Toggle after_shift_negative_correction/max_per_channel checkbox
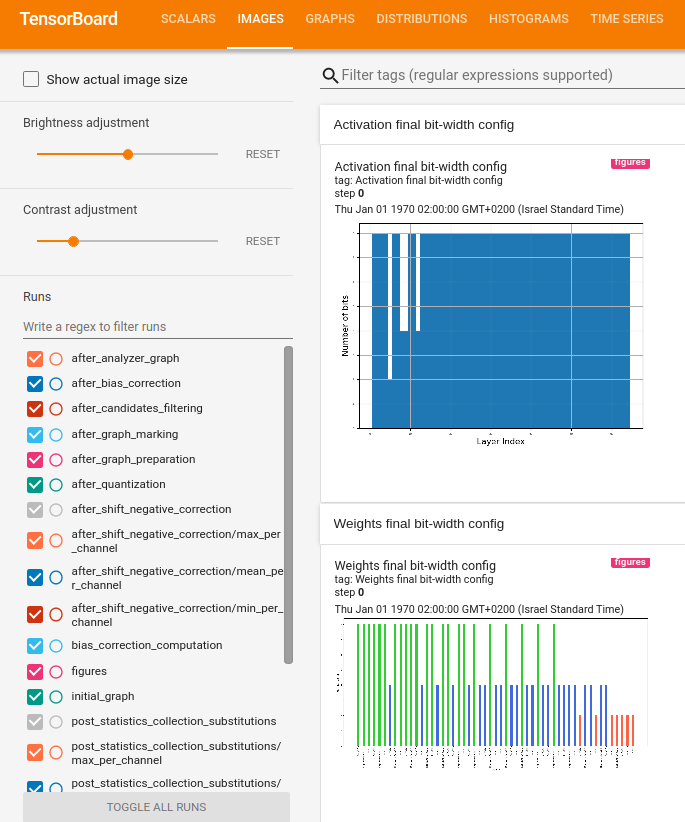Viewport: 685px width, 822px height. 35,540
